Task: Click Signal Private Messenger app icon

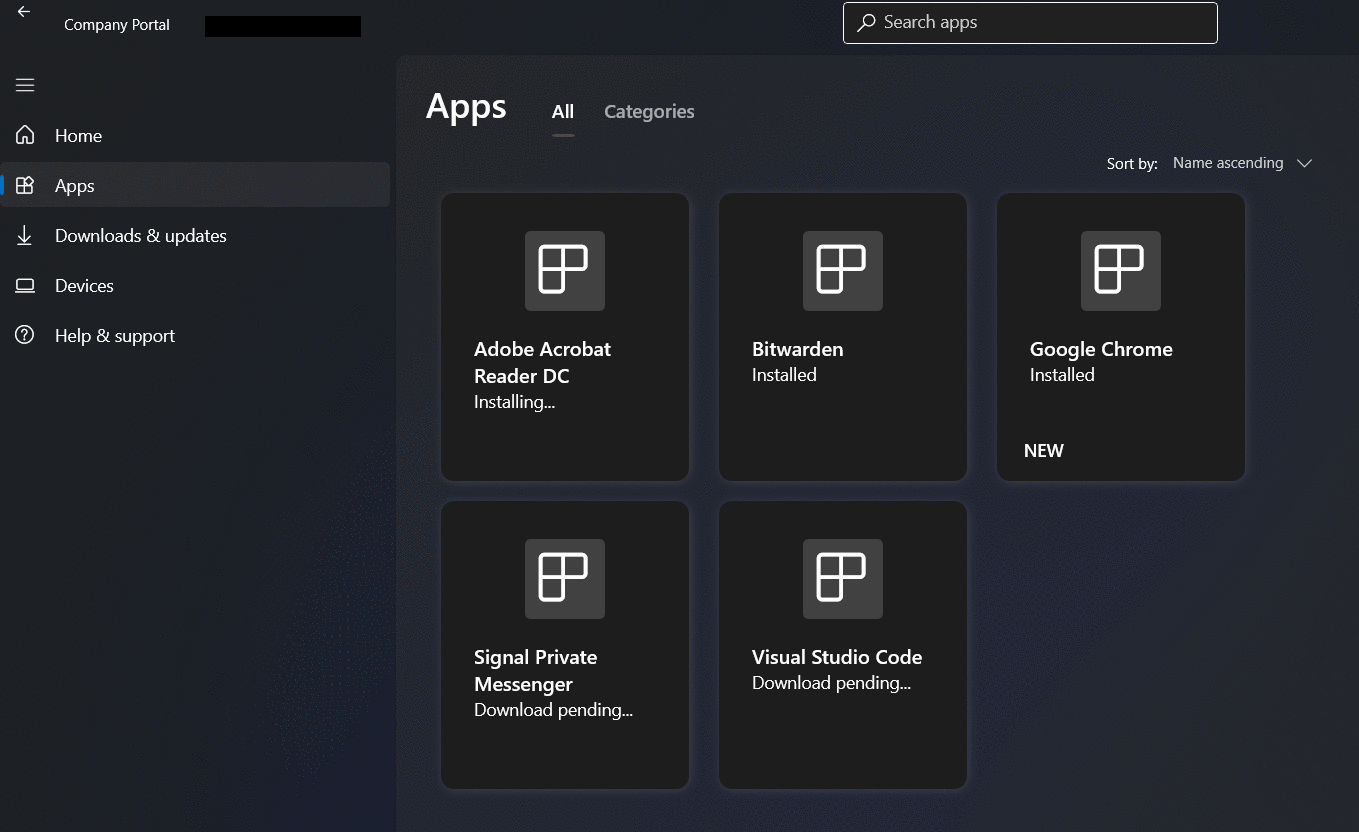Action: [x=565, y=579]
